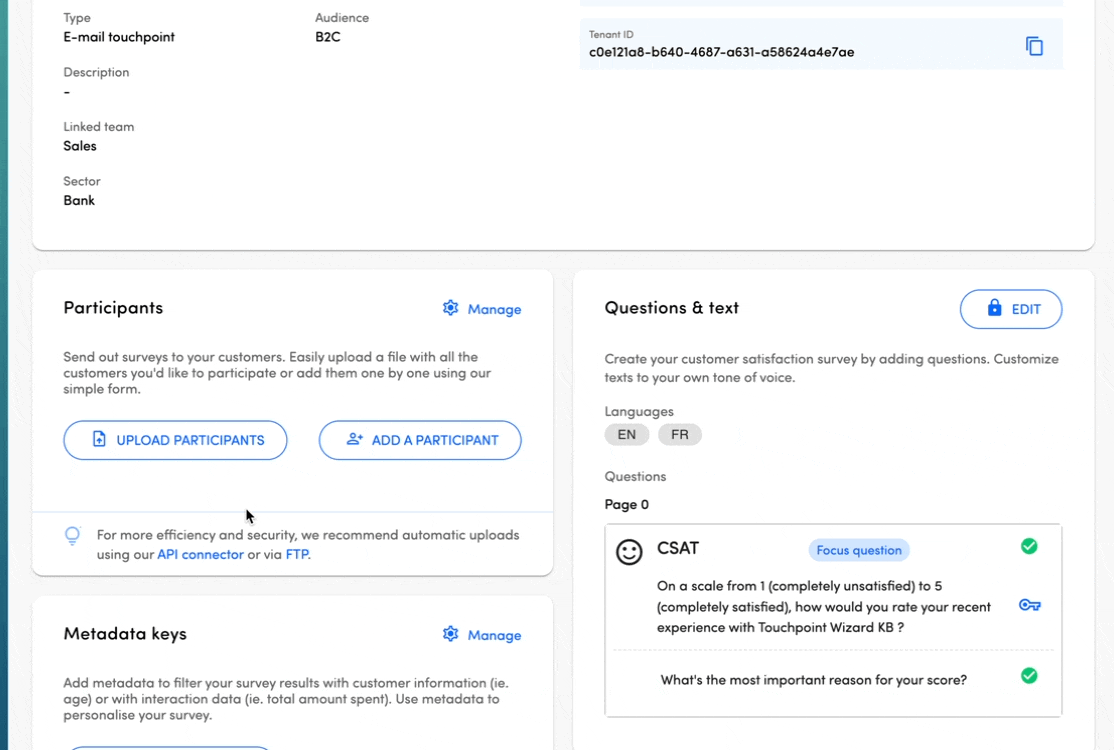Click EDIT in Questions & text
This screenshot has height=750, width=1114.
pyautogui.click(x=1011, y=309)
